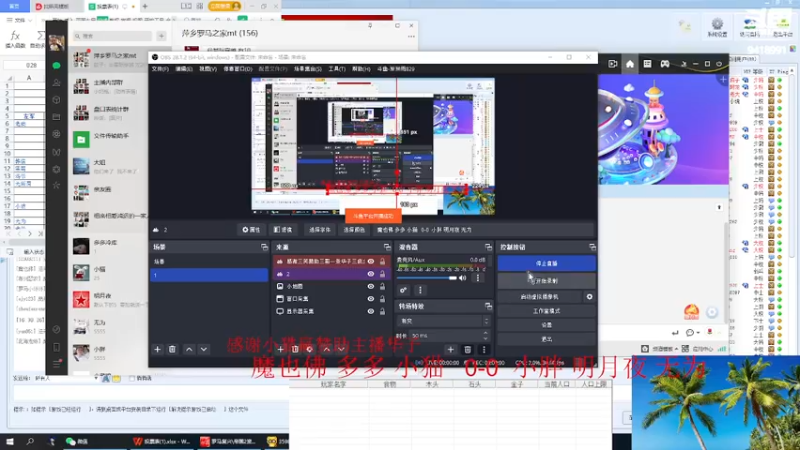Adjust the Aux volume slider
The width and height of the screenshot is (800, 450).
coord(427,278)
